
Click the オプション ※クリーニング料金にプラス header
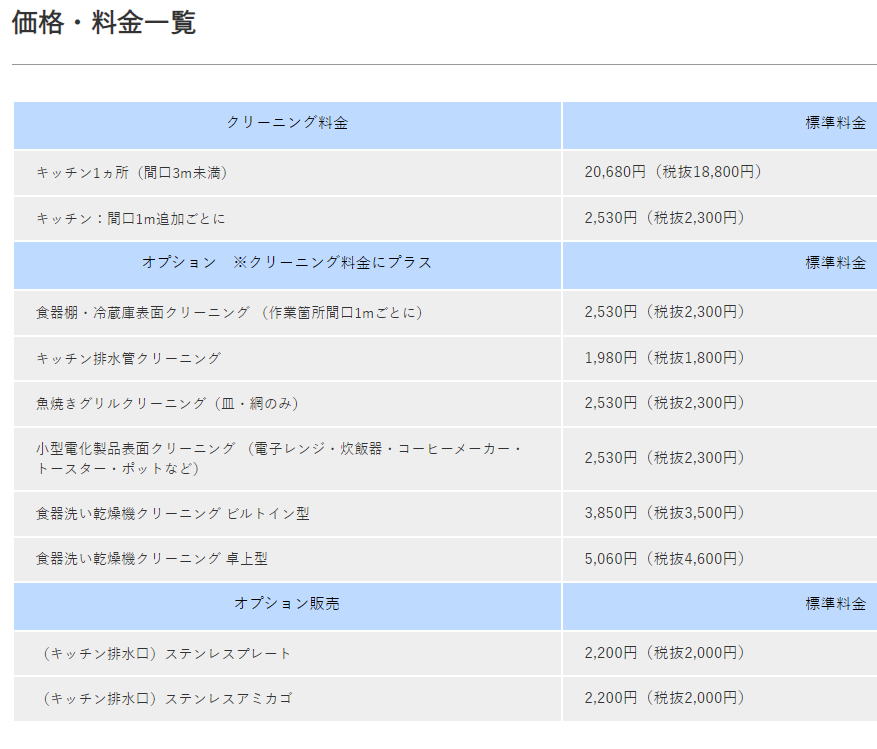click(287, 262)
